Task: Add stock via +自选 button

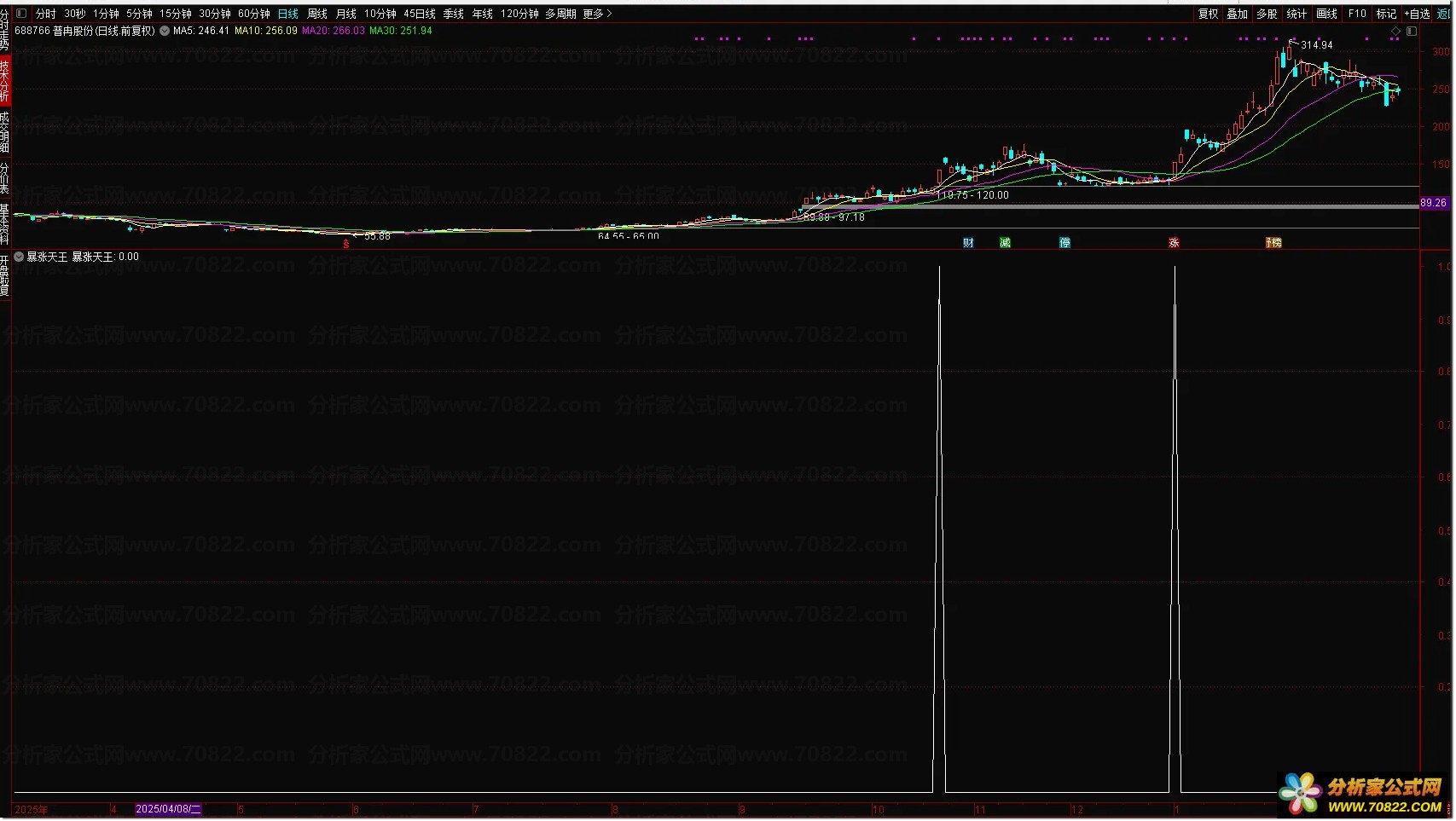Action: pyautogui.click(x=1417, y=14)
